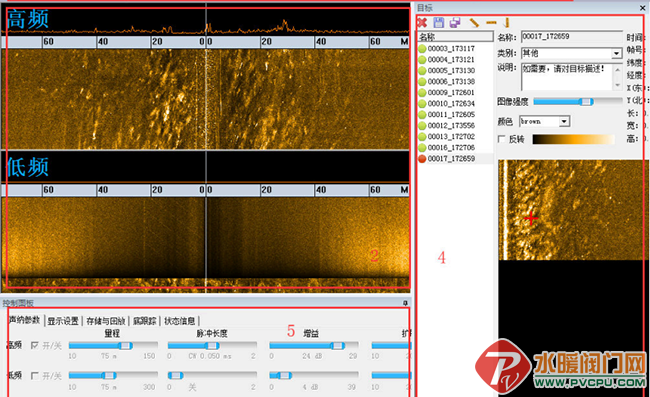Open the 存储与回放 tab
Image resolution: width=650 pixels, height=397 pixels.
pyautogui.click(x=106, y=321)
